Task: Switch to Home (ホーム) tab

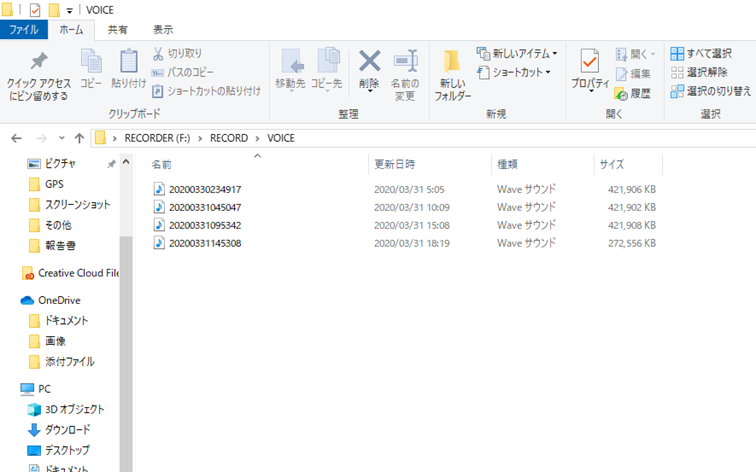Action: (x=71, y=29)
